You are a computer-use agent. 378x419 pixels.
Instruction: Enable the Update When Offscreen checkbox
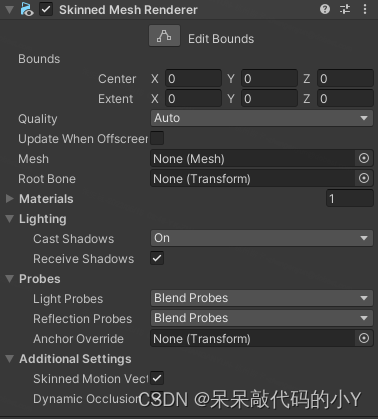[157, 138]
